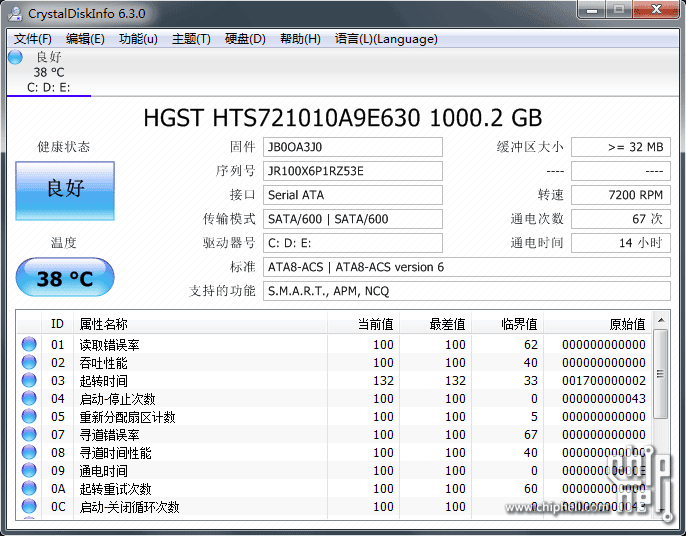Screen dimensions: 686x536
Task: Click the status orb for row 03 起转时间
Action: [29, 380]
